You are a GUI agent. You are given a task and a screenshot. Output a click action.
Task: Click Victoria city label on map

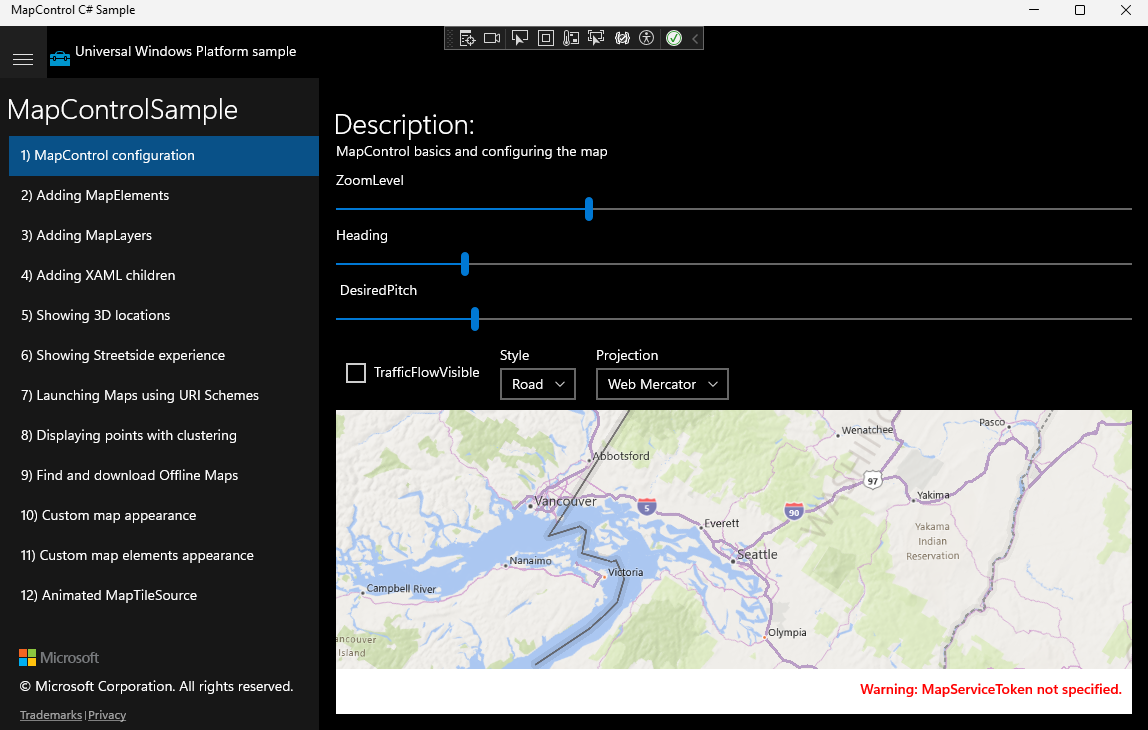pos(626,573)
